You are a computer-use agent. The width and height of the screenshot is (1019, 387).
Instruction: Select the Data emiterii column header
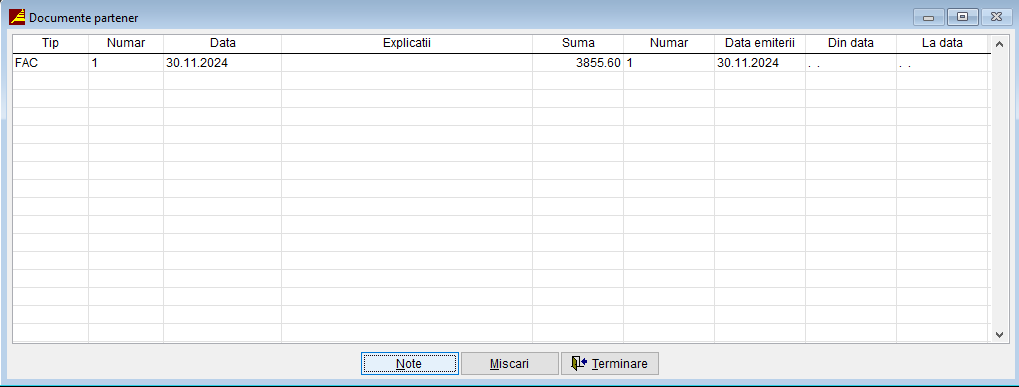point(760,44)
